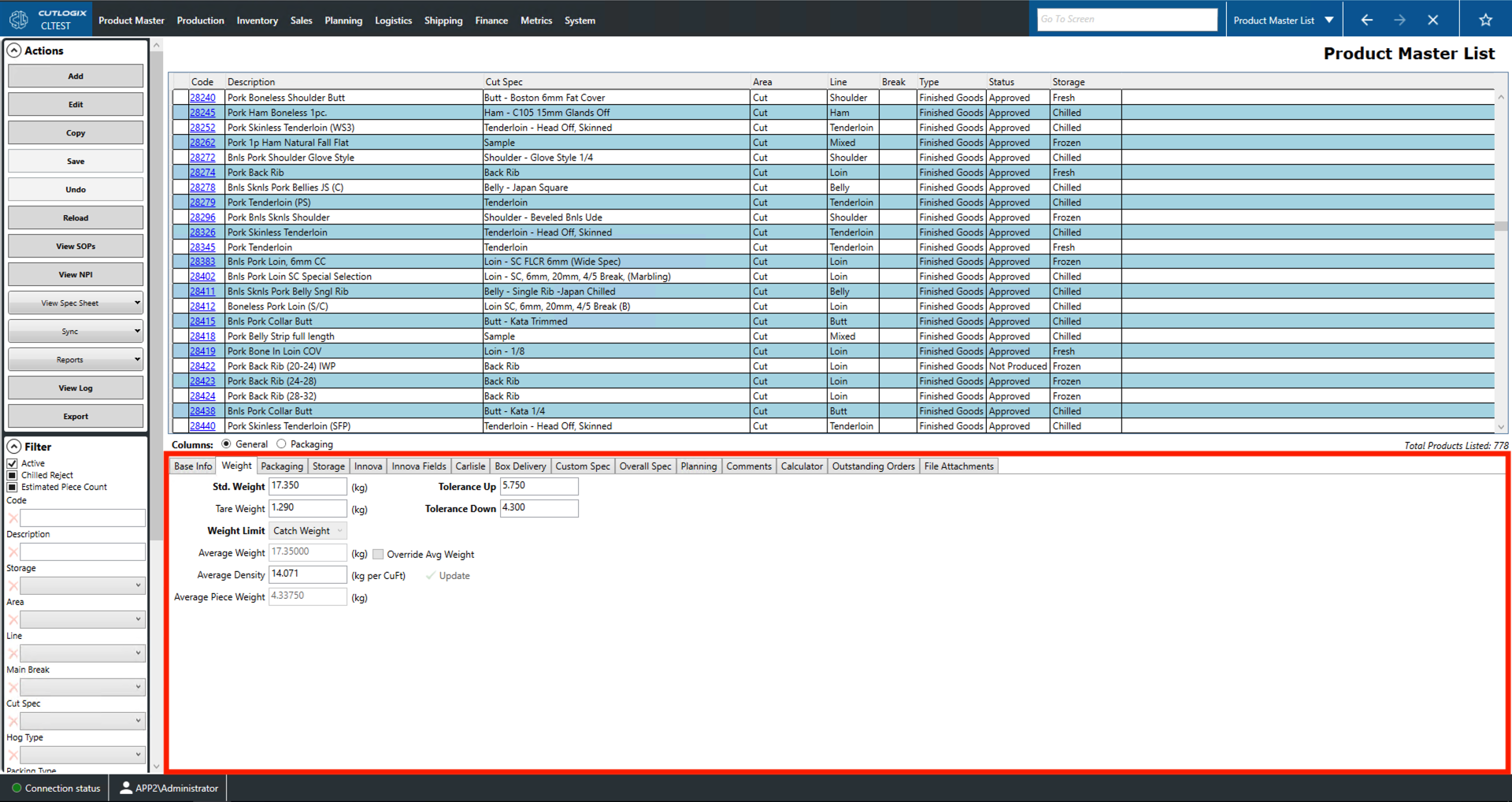Navigate forward using the right arrow icon
The width and height of the screenshot is (1512, 802).
click(1400, 19)
